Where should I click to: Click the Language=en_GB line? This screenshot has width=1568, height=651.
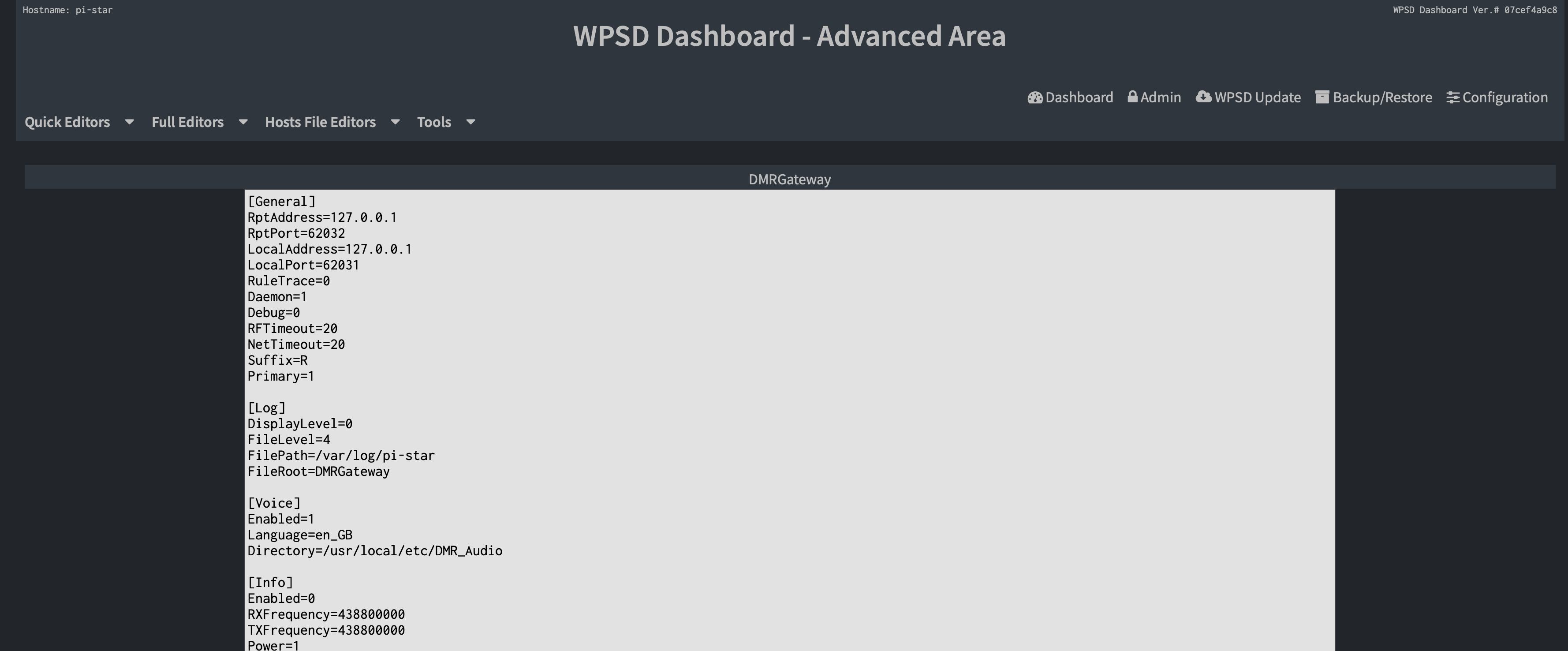(299, 535)
